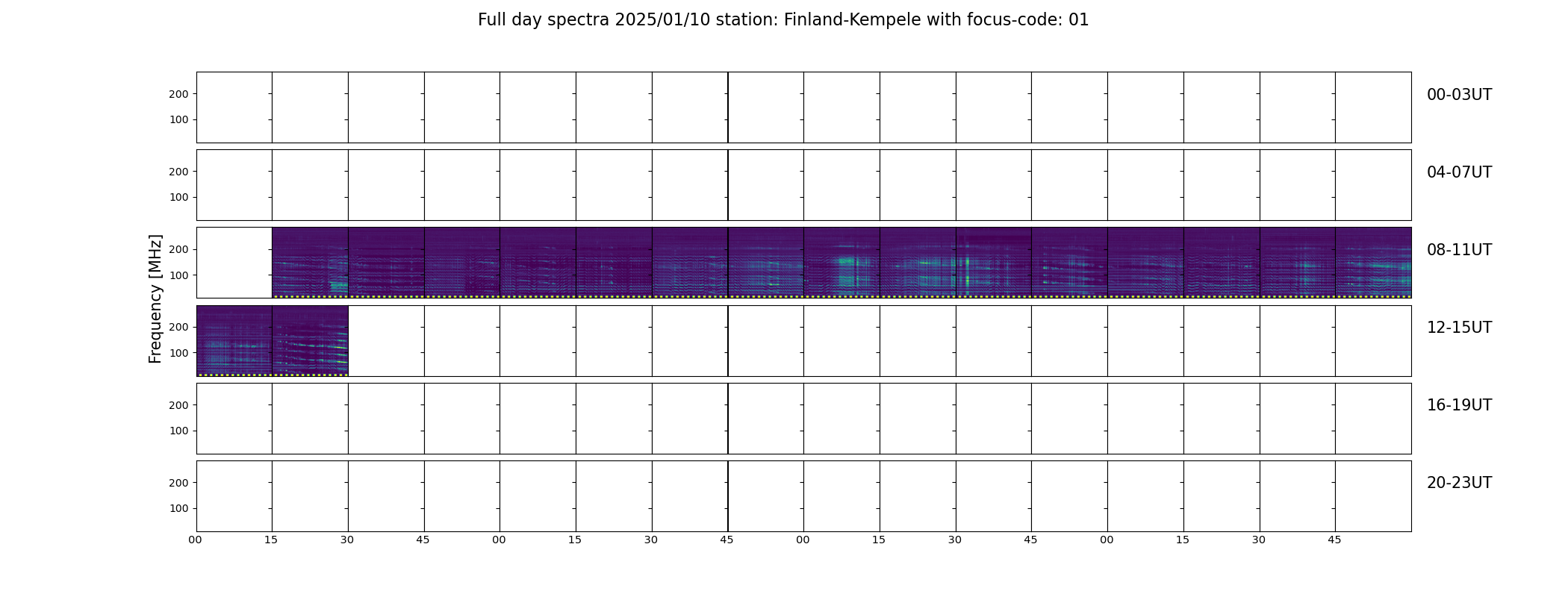
Task: Click the 00-03UT row label
Action: tap(1459, 95)
